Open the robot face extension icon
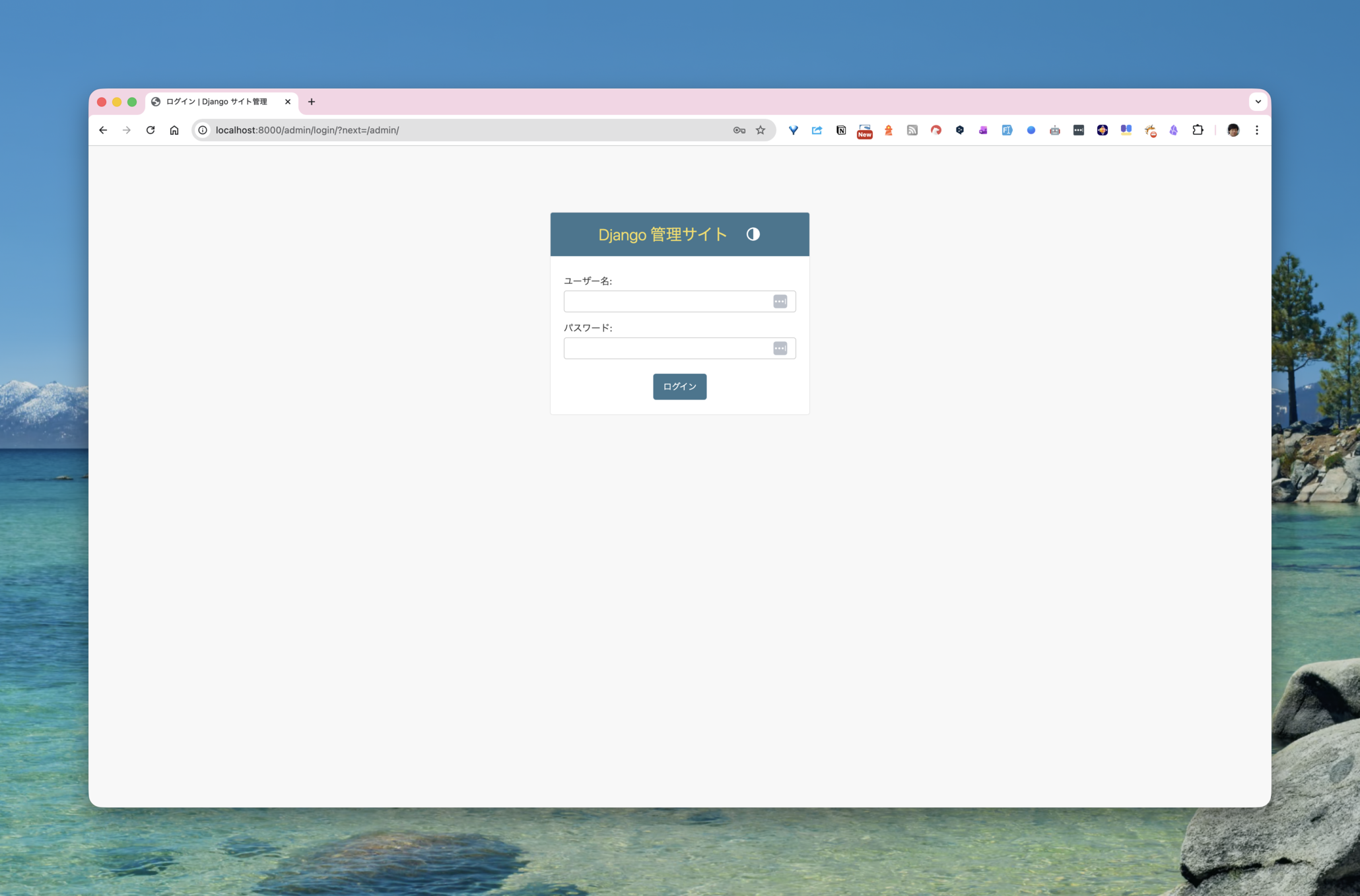 click(1055, 130)
